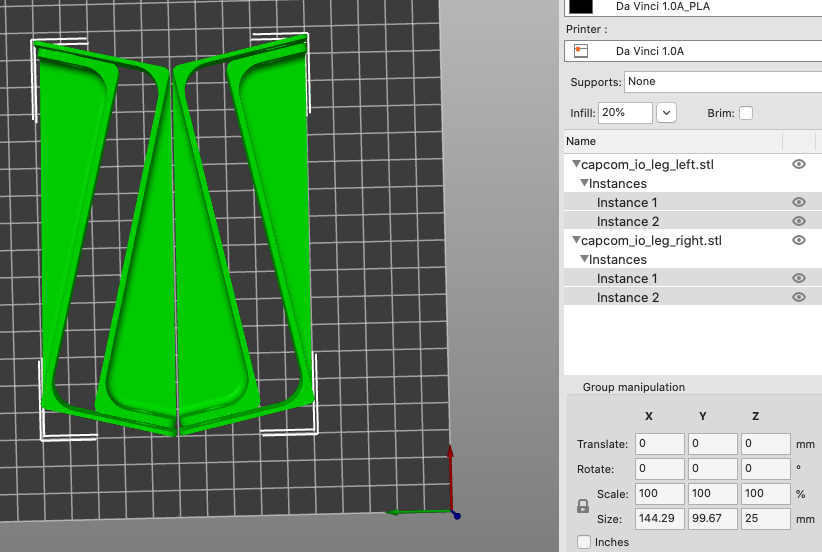The width and height of the screenshot is (822, 552).
Task: Click Size Z field showing 25
Action: click(x=765, y=518)
